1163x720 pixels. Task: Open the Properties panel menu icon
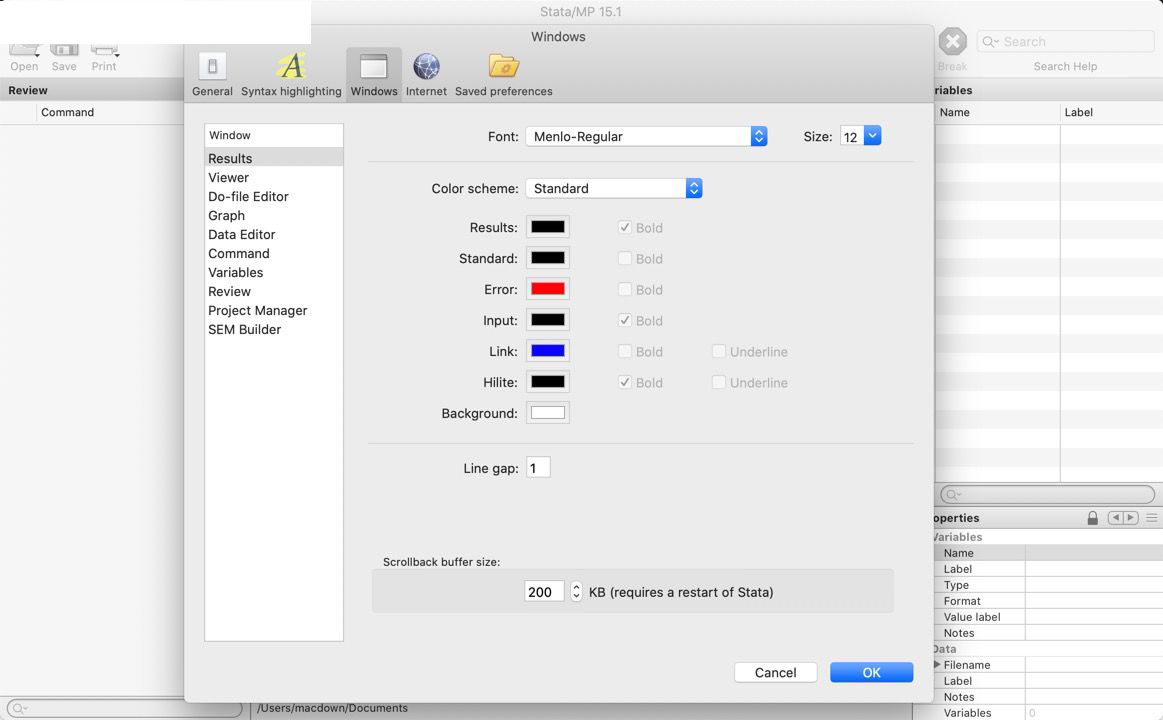[1152, 518]
